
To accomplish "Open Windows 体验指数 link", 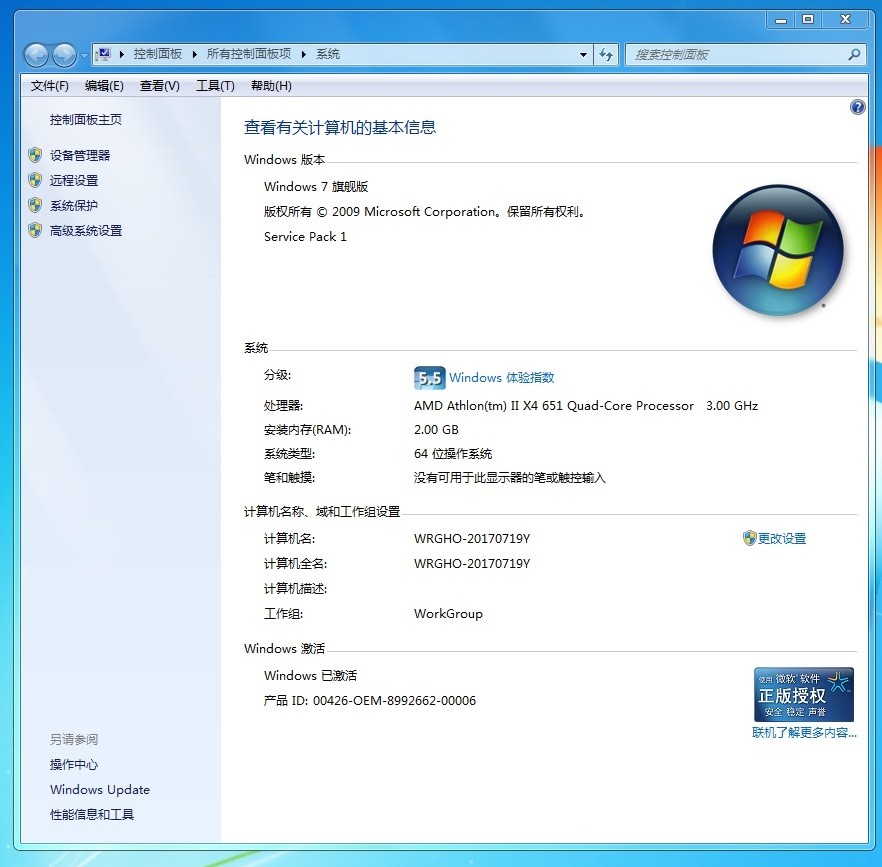I will tap(502, 378).
